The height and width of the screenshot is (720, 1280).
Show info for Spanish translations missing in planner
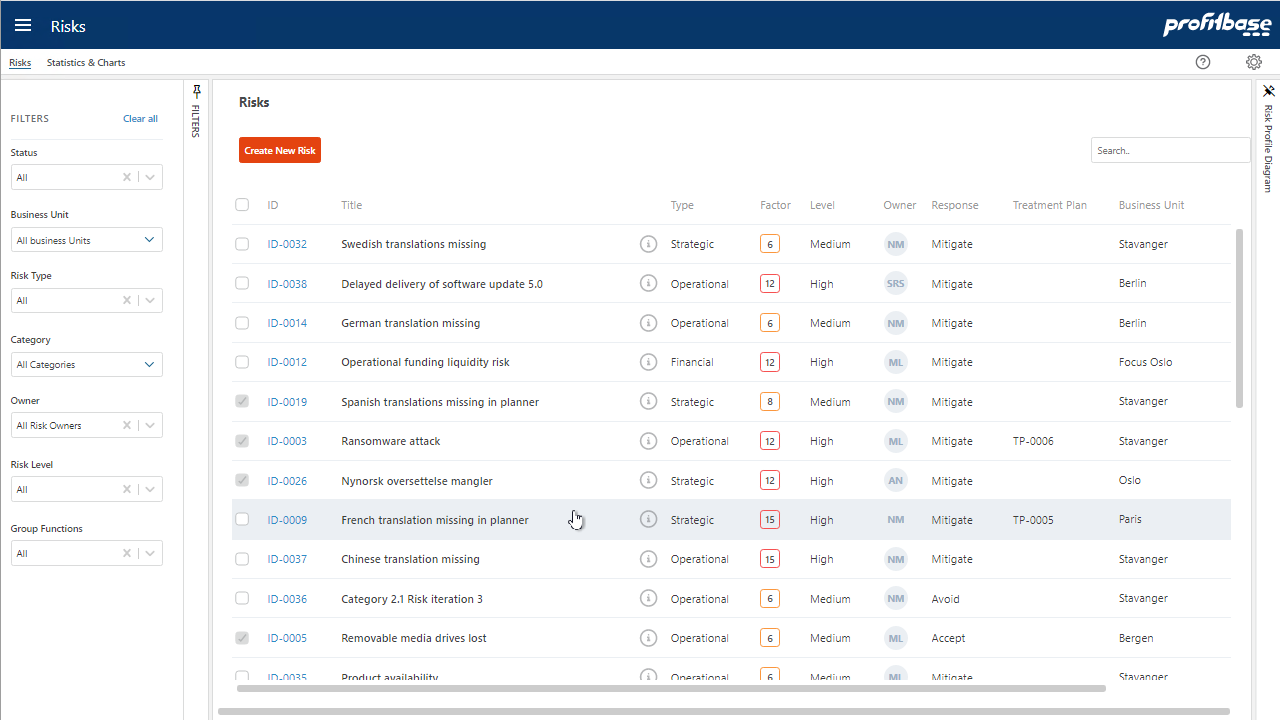point(648,402)
